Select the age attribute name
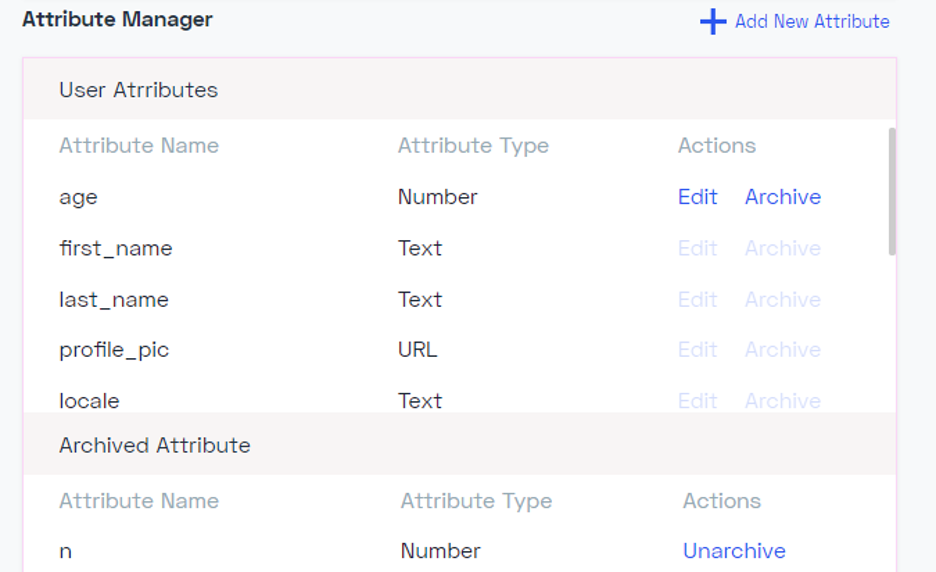 (x=78, y=198)
